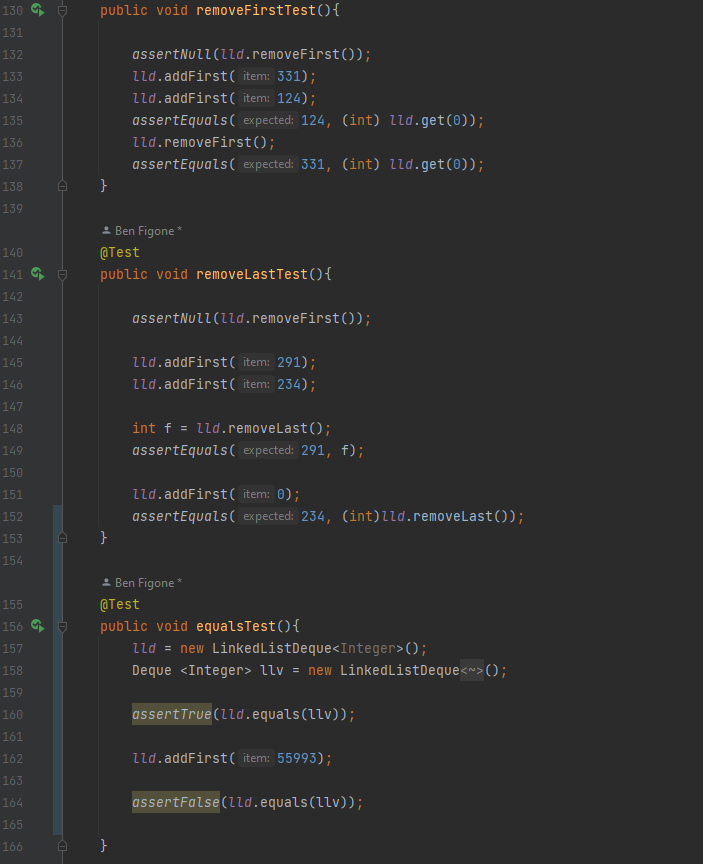Click the highlighted assertTrue call
703x864 pixels.
[x=172, y=714]
